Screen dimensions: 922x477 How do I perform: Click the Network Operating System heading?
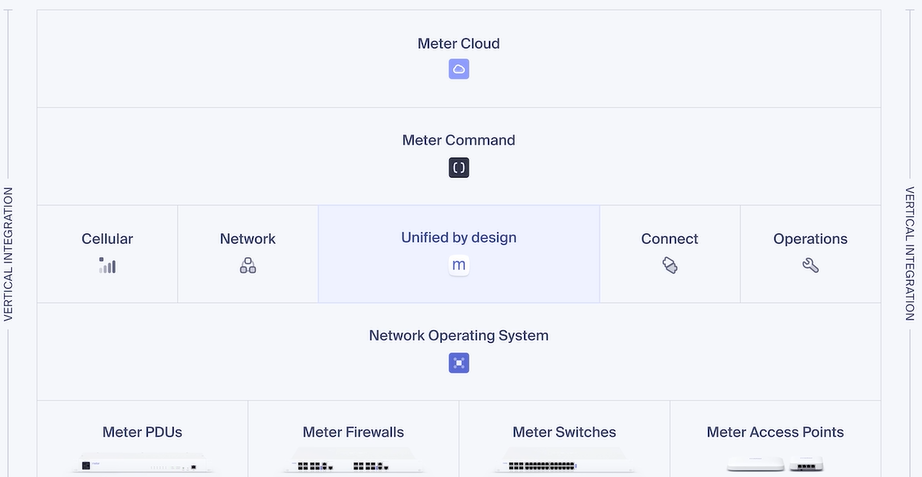(x=459, y=335)
